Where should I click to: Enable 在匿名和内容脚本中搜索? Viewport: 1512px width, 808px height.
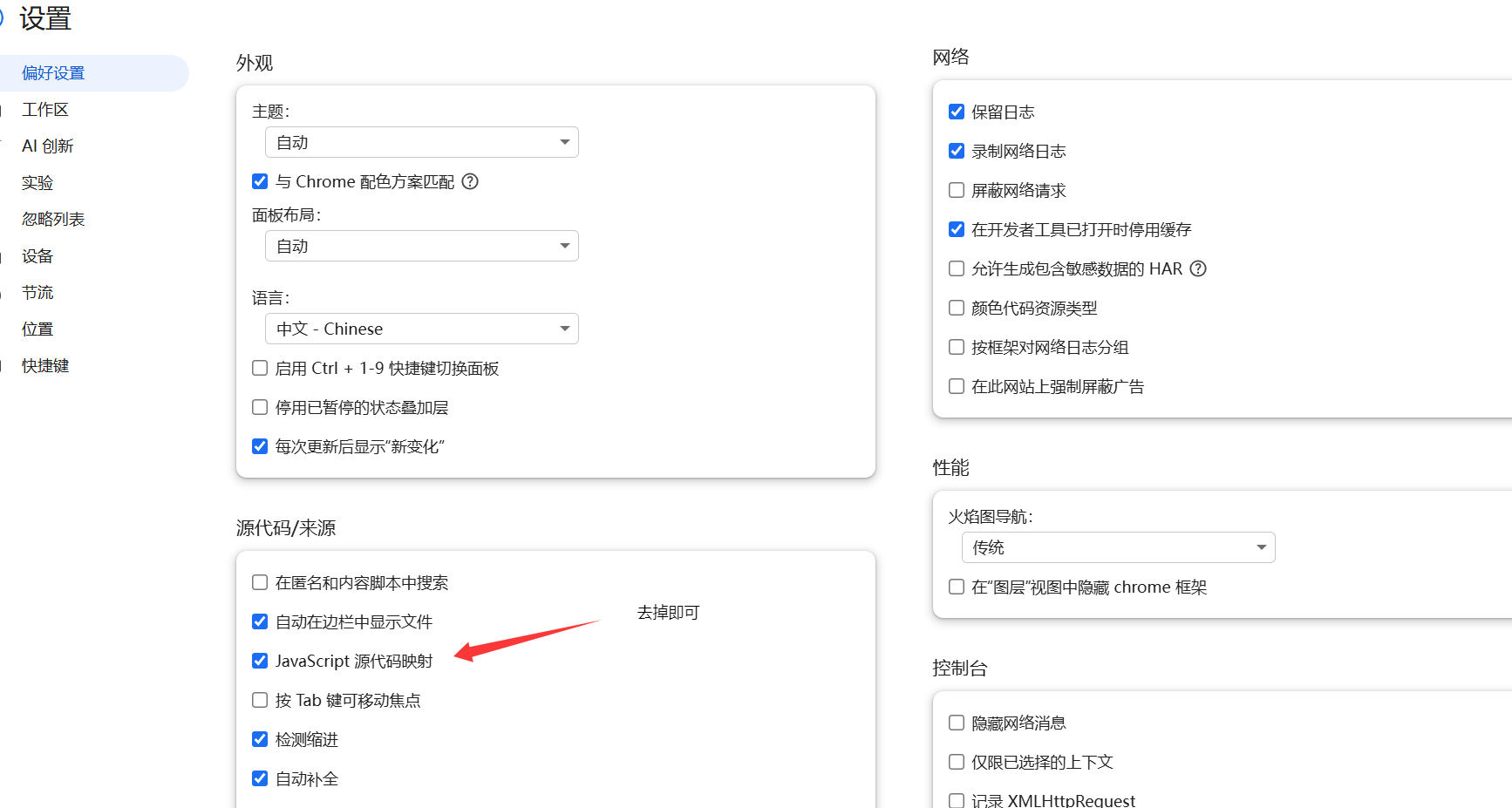pos(260,582)
